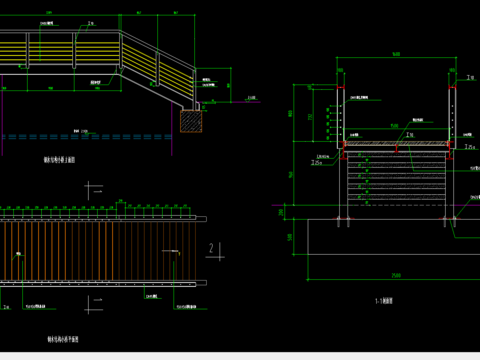
Task: Click the 500 dimension beside the foundation
Action: point(290,237)
